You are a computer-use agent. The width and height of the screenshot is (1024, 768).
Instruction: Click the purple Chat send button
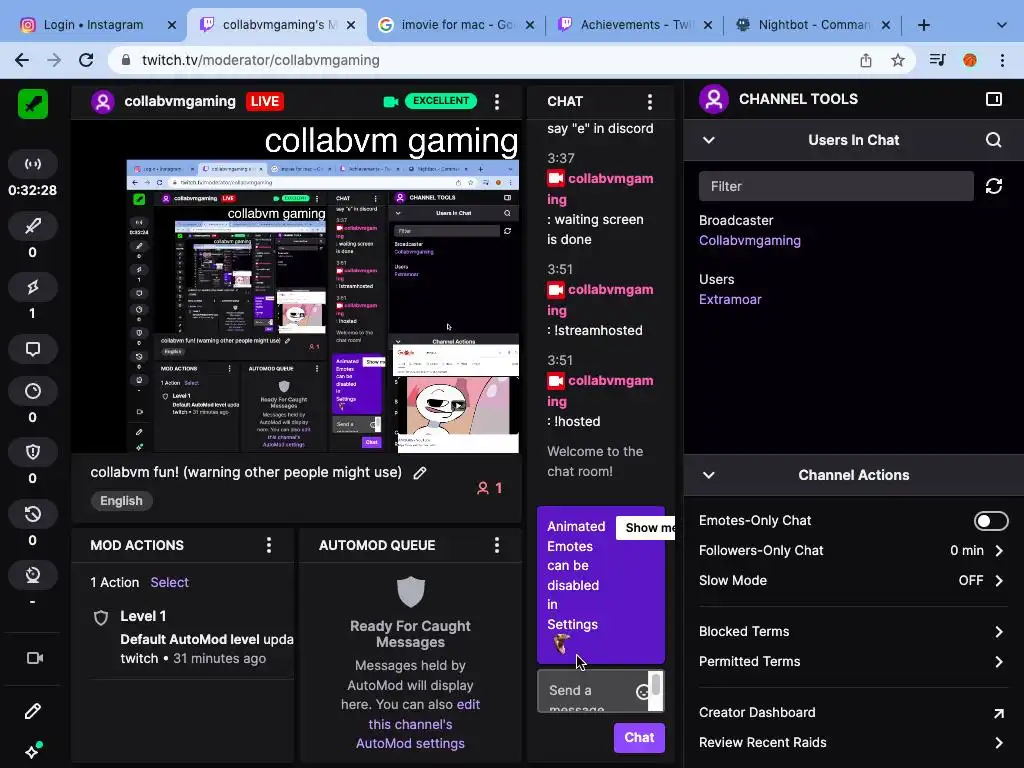[x=639, y=737]
